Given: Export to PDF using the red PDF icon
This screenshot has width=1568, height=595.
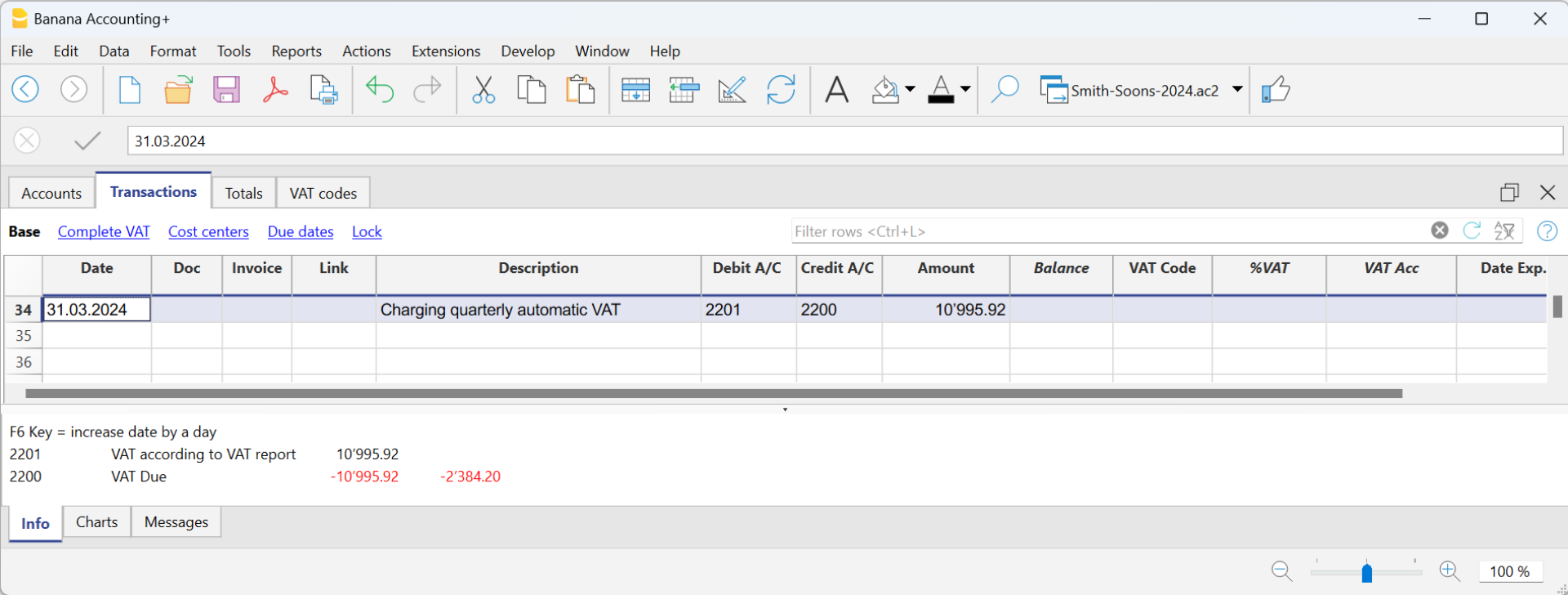Looking at the screenshot, I should point(275,90).
